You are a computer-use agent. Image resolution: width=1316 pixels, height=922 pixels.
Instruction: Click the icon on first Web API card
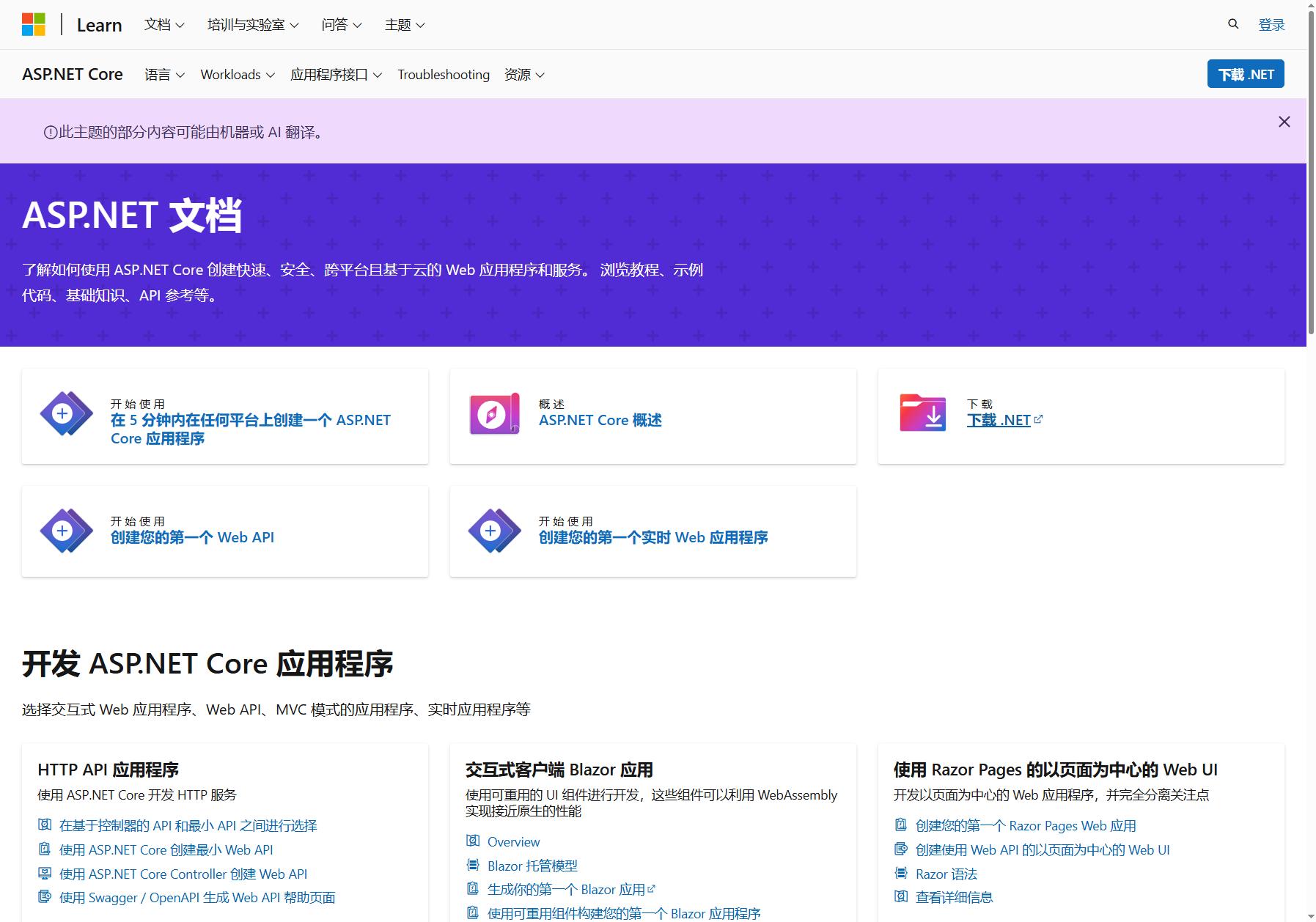click(67, 531)
